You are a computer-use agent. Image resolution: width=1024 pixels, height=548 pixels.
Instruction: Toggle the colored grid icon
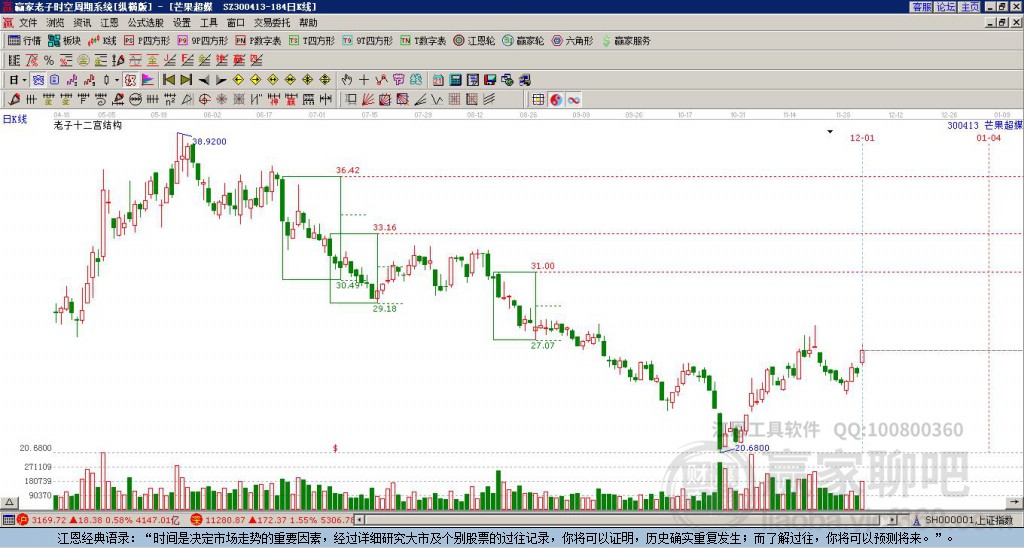click(x=538, y=99)
